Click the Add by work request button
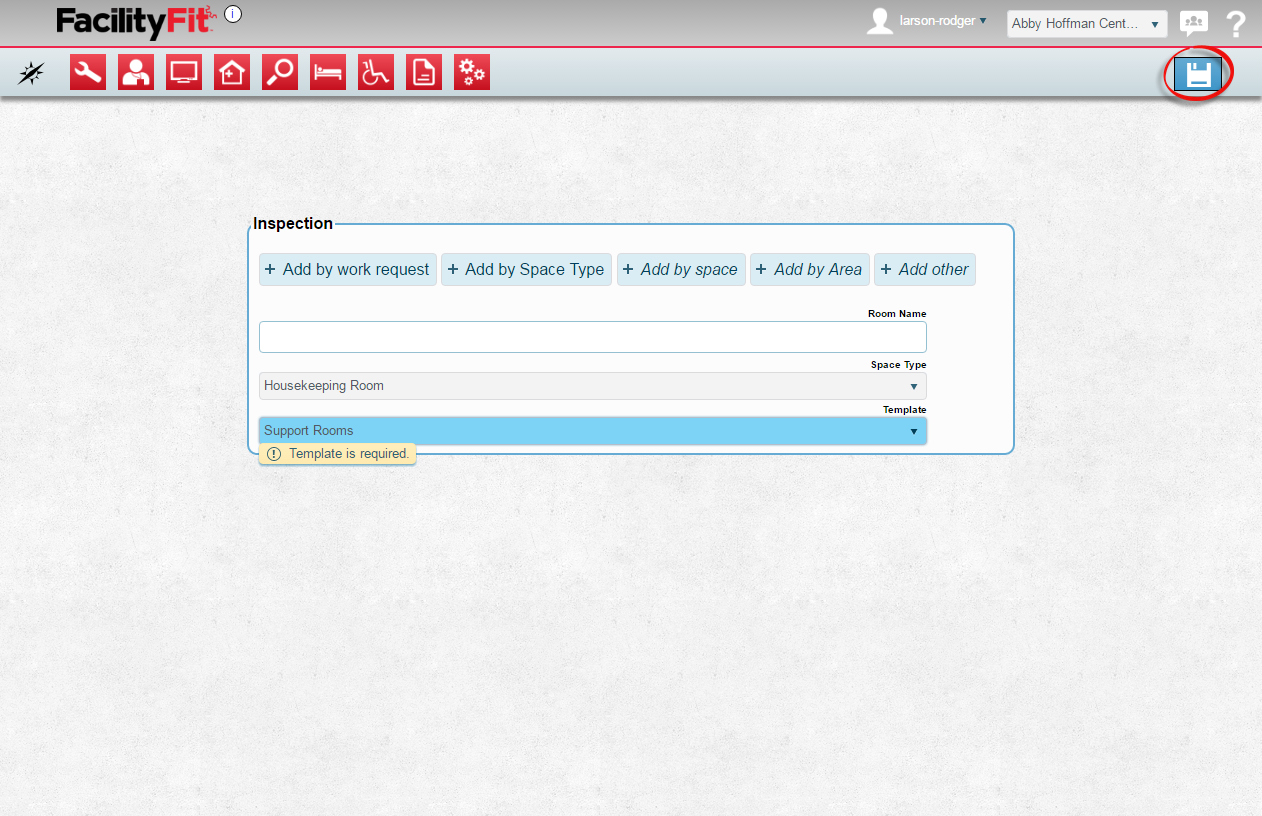 pyautogui.click(x=348, y=270)
